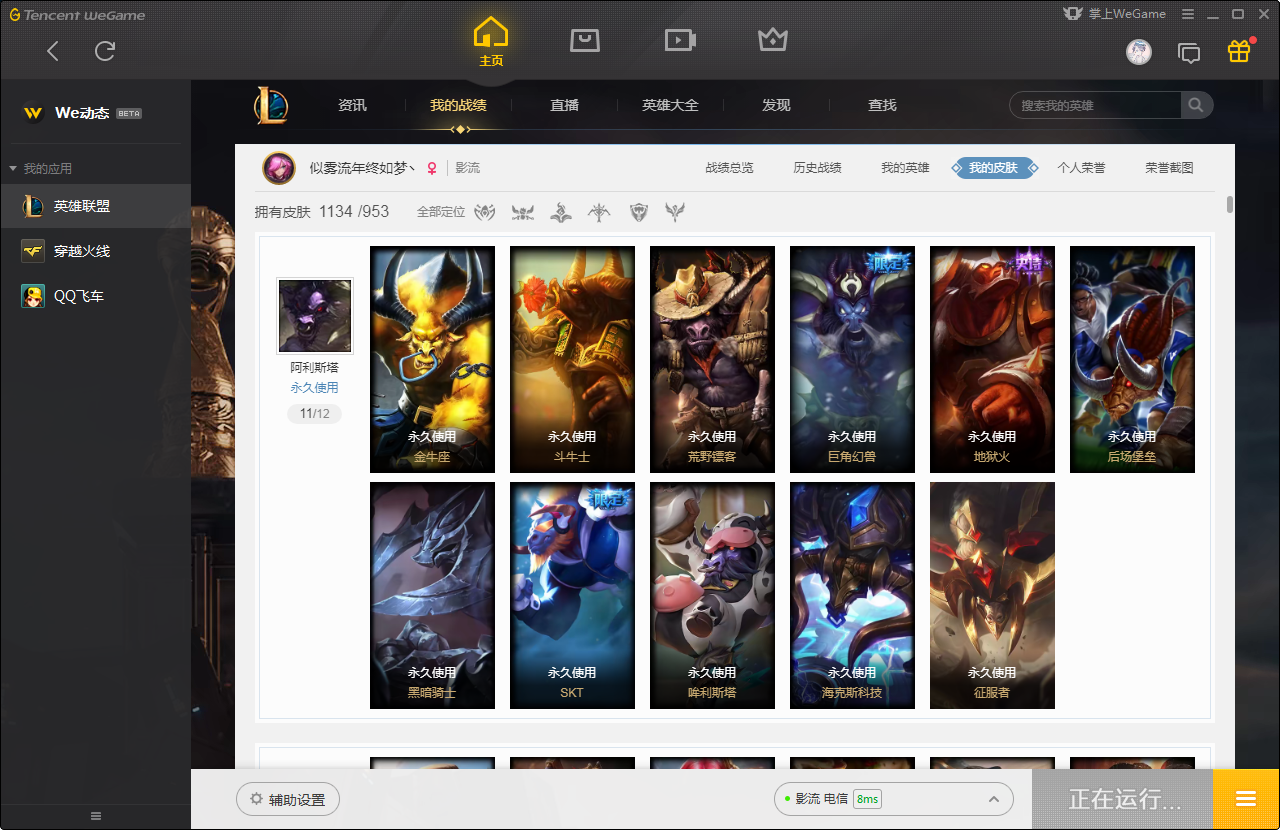The image size is (1280, 830).
Task: Open the 掌上WeGame mobile link
Action: point(1115,14)
